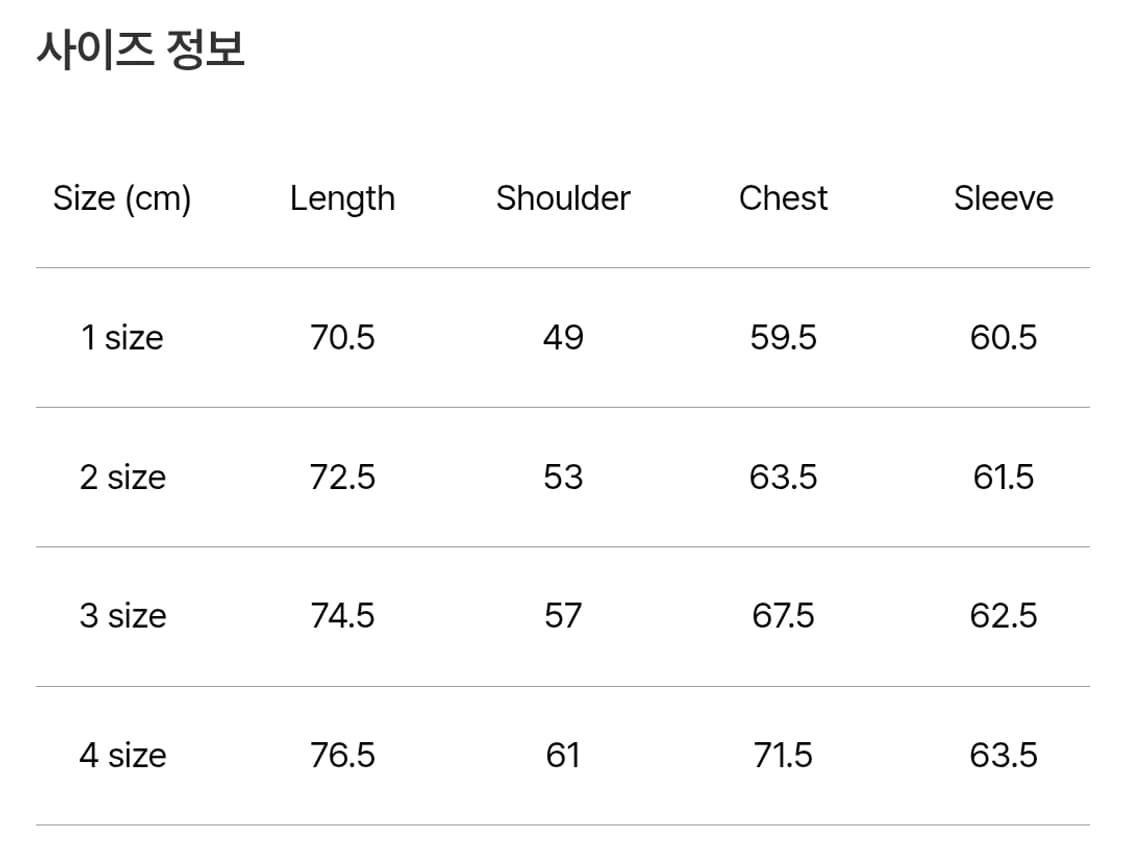This screenshot has height=845, width=1125.
Task: Select sleeve value 61.5
Action: 1003,477
